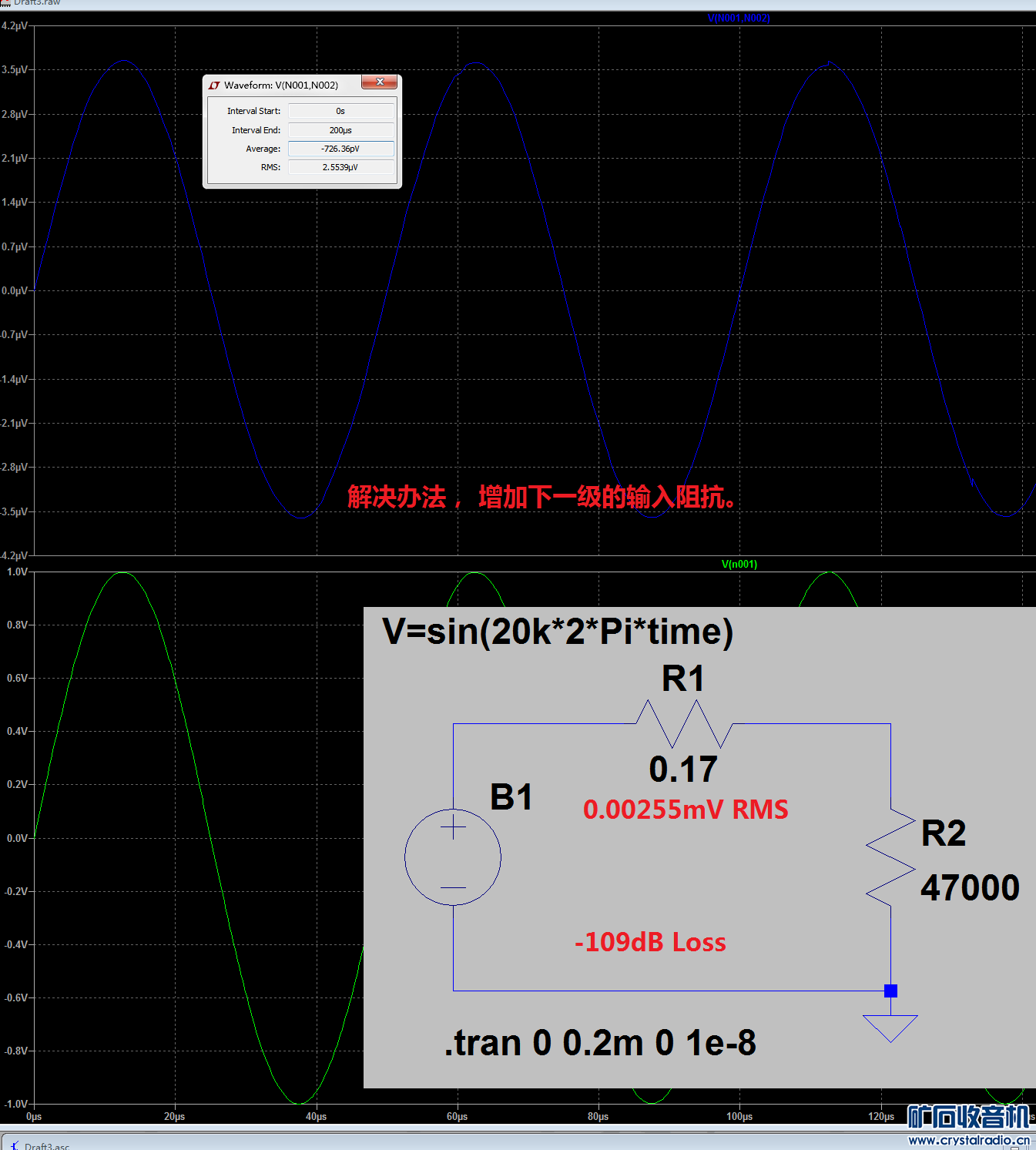Click the 20µs label on the time axis
Image resolution: width=1036 pixels, height=1150 pixels.
tap(175, 1116)
